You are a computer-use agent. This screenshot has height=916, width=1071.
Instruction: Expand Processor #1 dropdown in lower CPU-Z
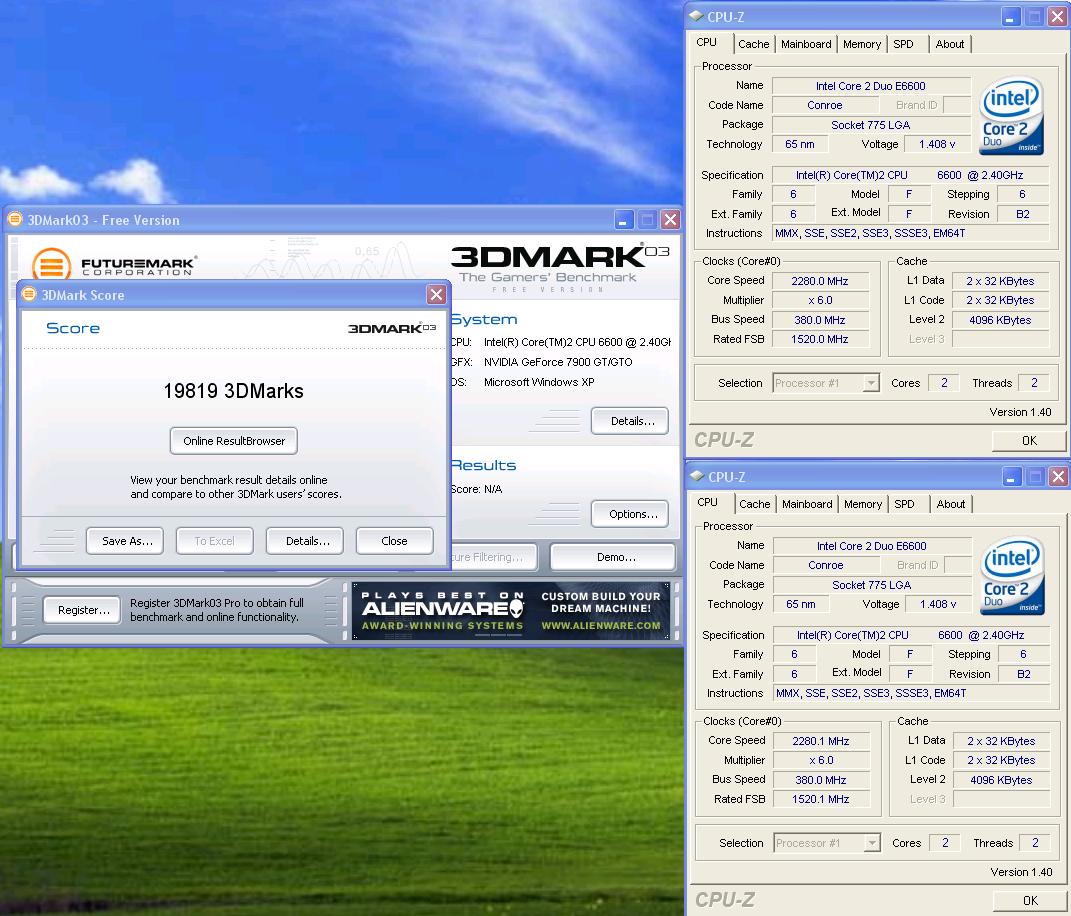(x=872, y=843)
